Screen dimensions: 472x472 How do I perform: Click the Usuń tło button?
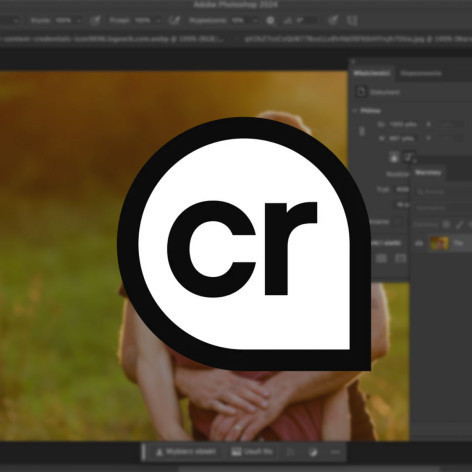coord(252,452)
